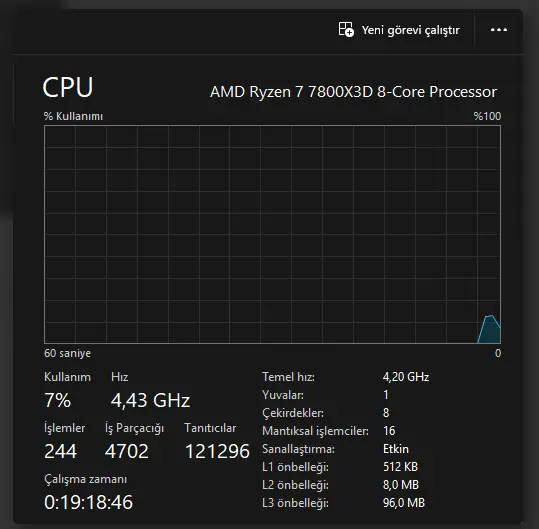Select the large CPU heading
The width and height of the screenshot is (539, 529).
[x=68, y=87]
